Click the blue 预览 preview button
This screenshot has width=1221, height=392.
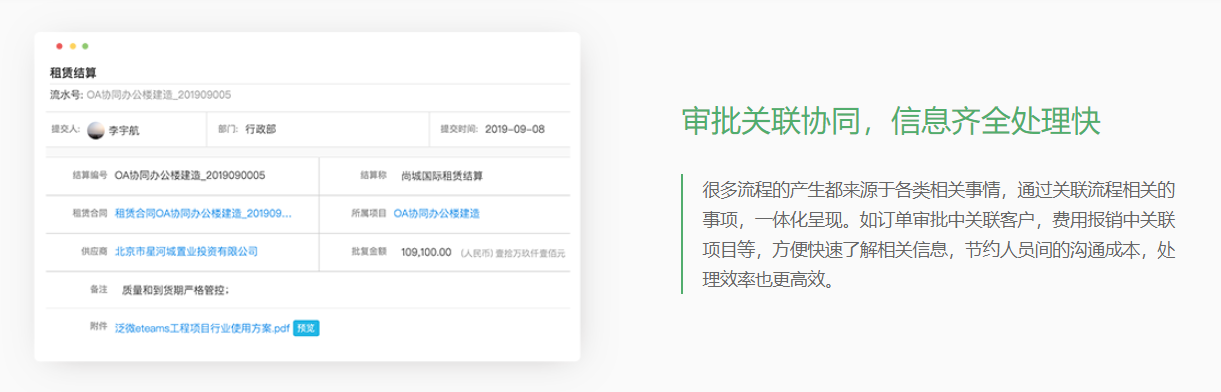pyautogui.click(x=306, y=328)
